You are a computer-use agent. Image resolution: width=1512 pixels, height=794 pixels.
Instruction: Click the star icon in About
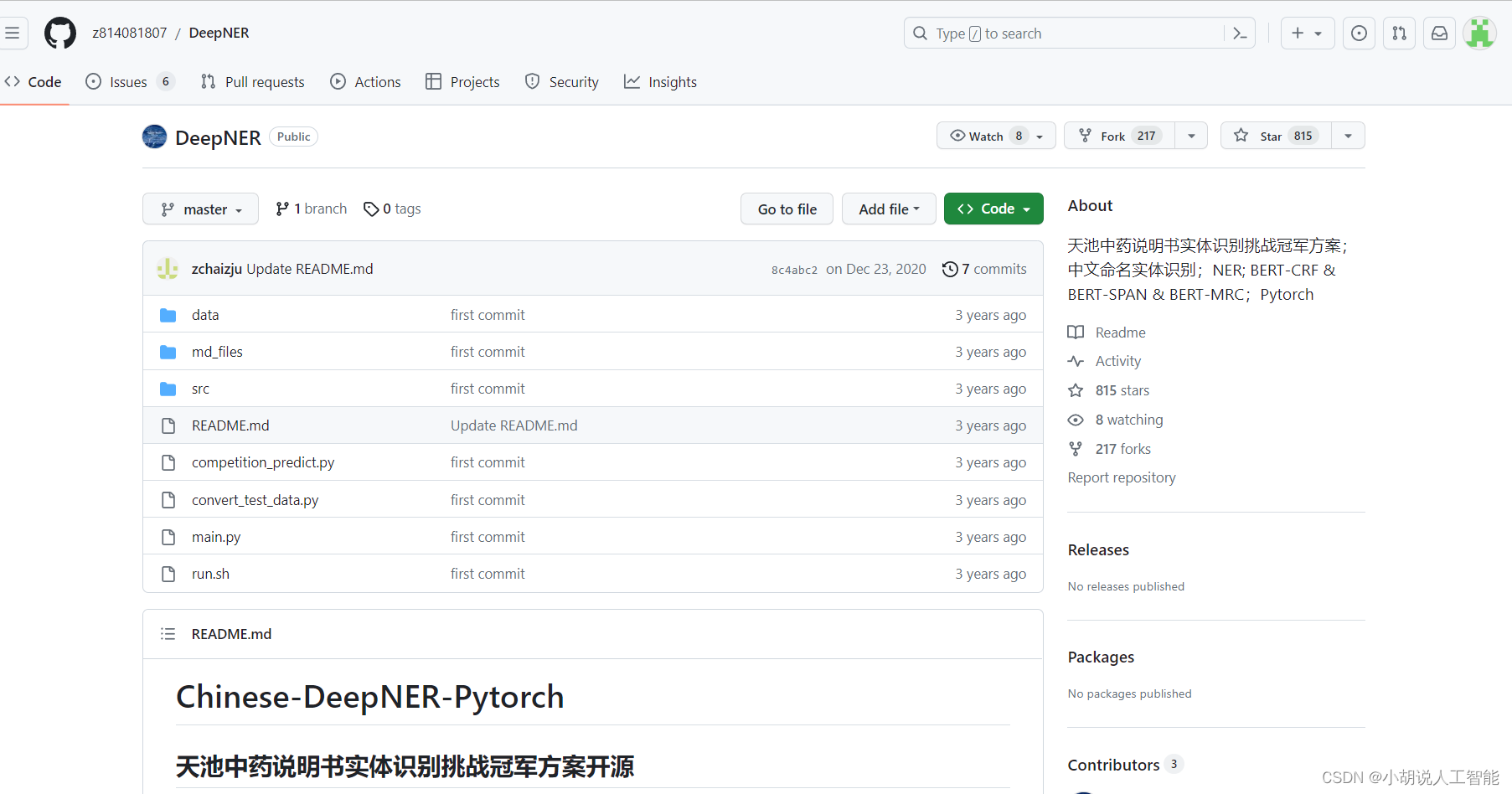coord(1076,390)
